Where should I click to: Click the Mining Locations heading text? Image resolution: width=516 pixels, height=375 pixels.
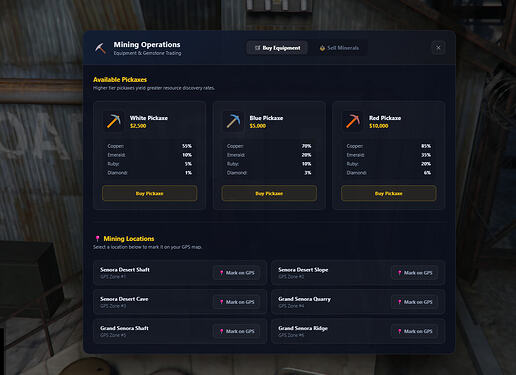pyautogui.click(x=129, y=239)
